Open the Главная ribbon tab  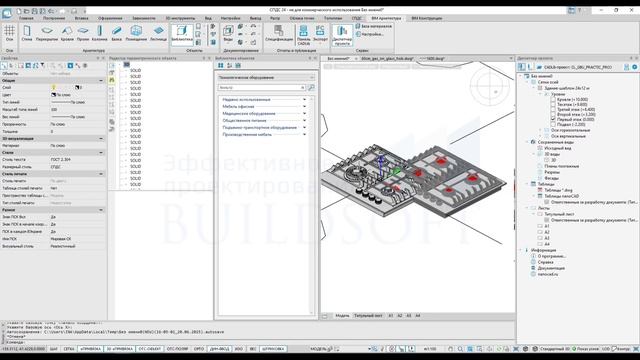click(26, 18)
